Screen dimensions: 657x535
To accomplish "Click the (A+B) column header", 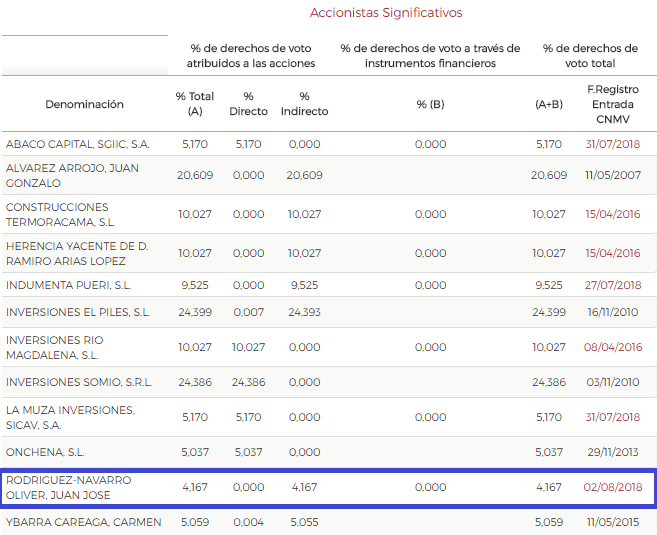I will coord(549,104).
